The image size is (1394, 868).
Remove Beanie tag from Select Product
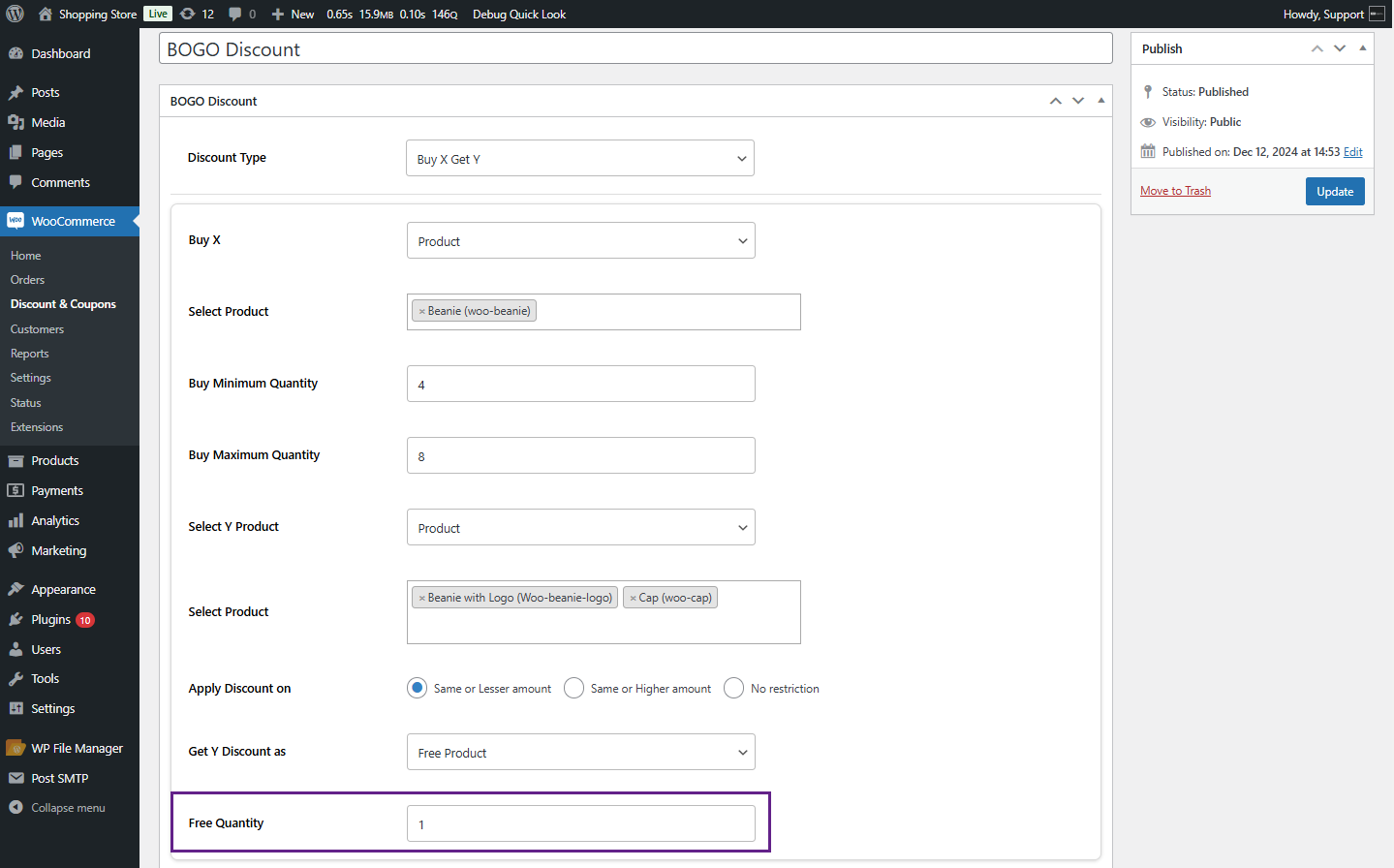click(421, 311)
